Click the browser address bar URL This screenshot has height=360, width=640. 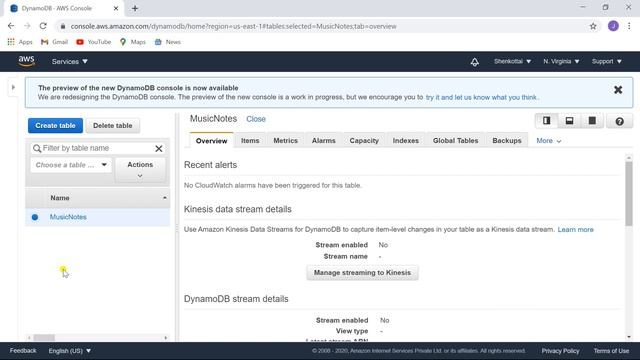pos(233,26)
